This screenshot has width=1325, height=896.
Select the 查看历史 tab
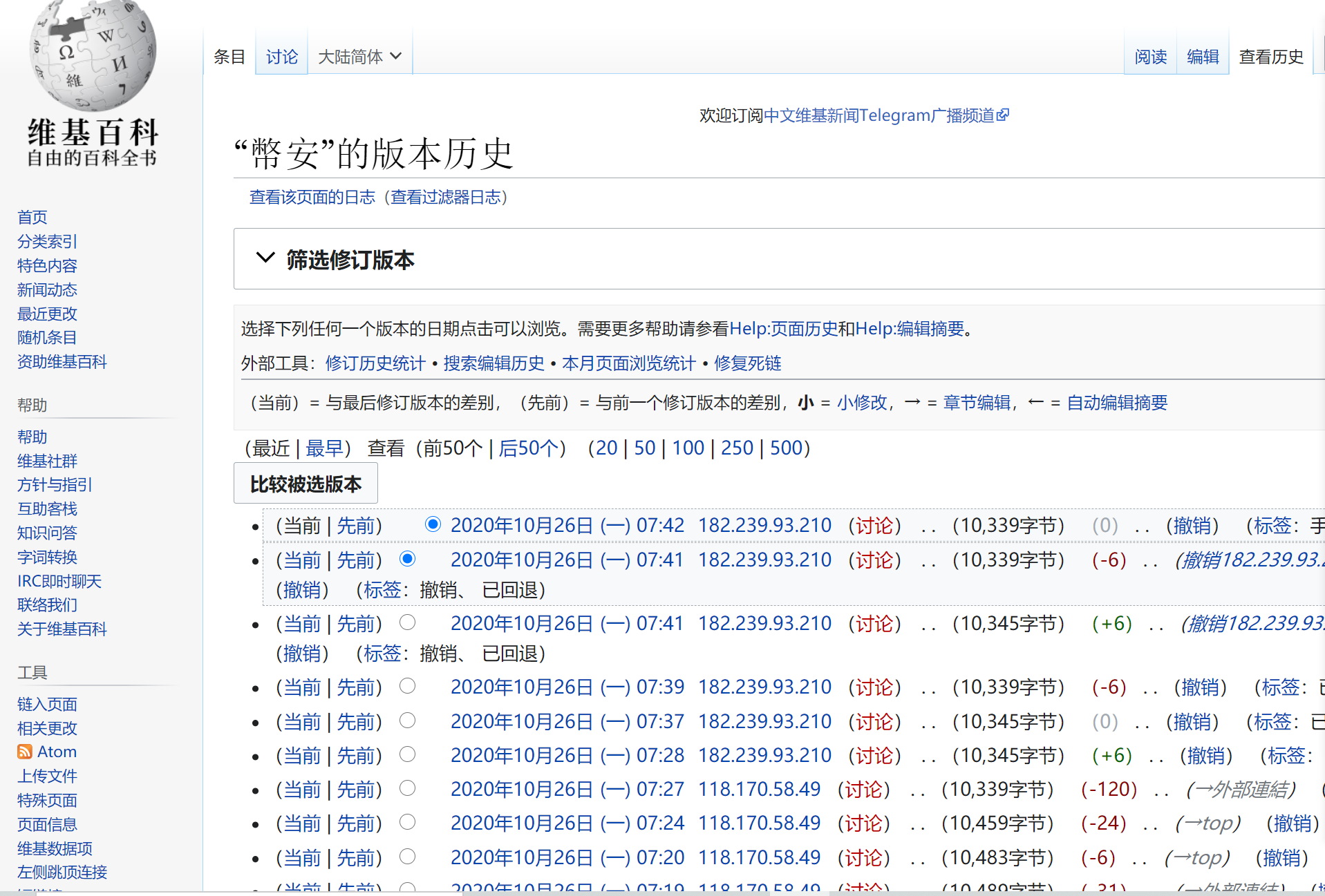pyautogui.click(x=1271, y=57)
